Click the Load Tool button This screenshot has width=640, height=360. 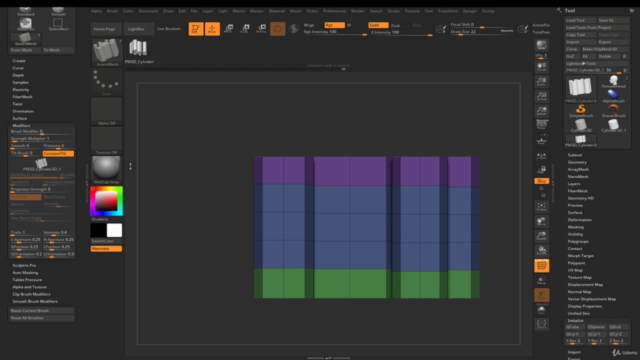(580, 20)
